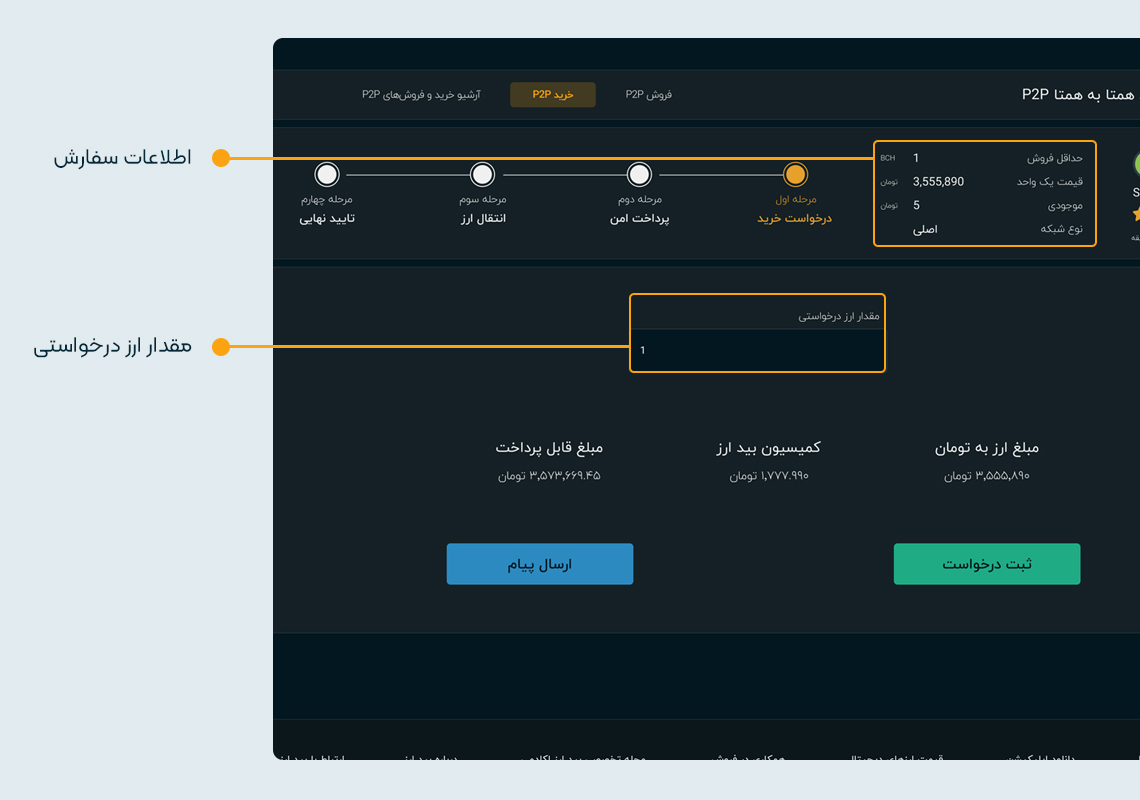
Task: Click the commission value ۱,۷۷۷.۹۹۰ تومان
Action: click(x=768, y=476)
